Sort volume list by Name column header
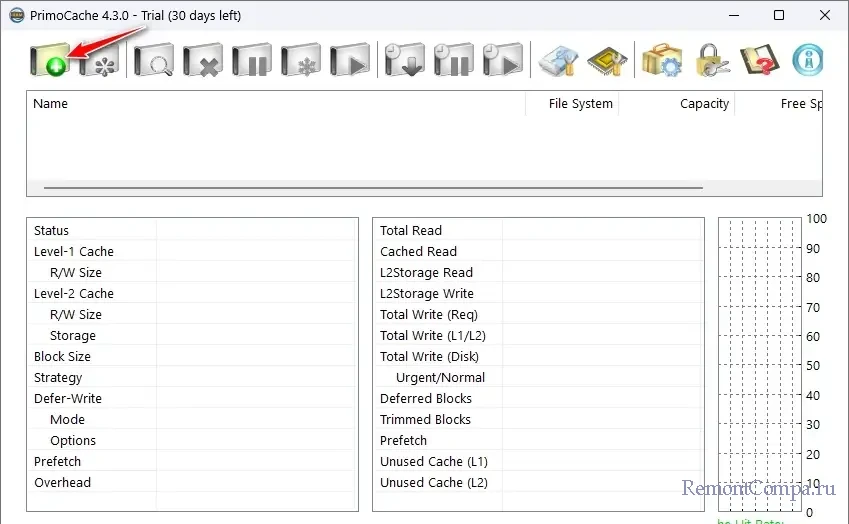 tap(276, 104)
